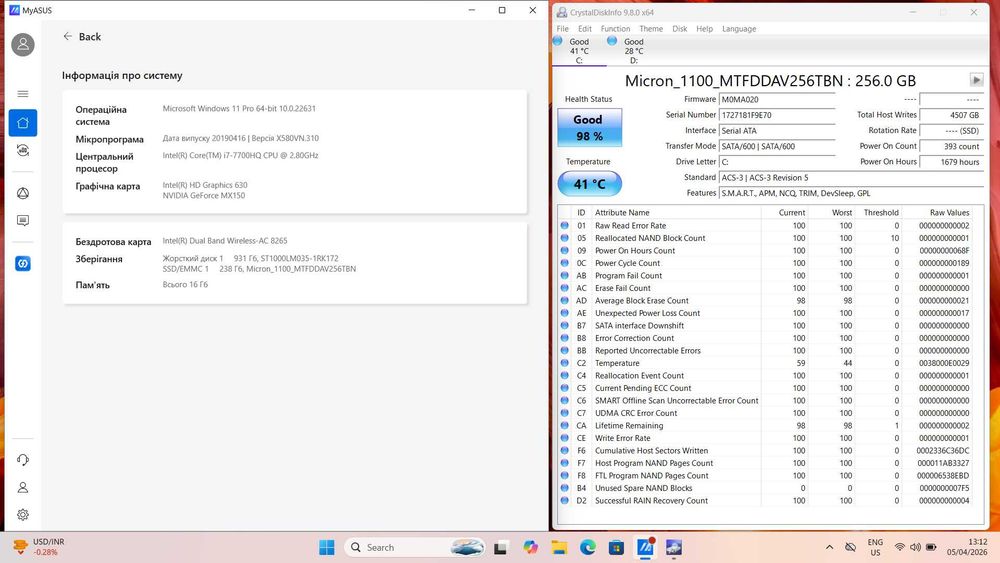Open MyASUS settings gear icon
The width and height of the screenshot is (1000, 563).
pyautogui.click(x=23, y=515)
